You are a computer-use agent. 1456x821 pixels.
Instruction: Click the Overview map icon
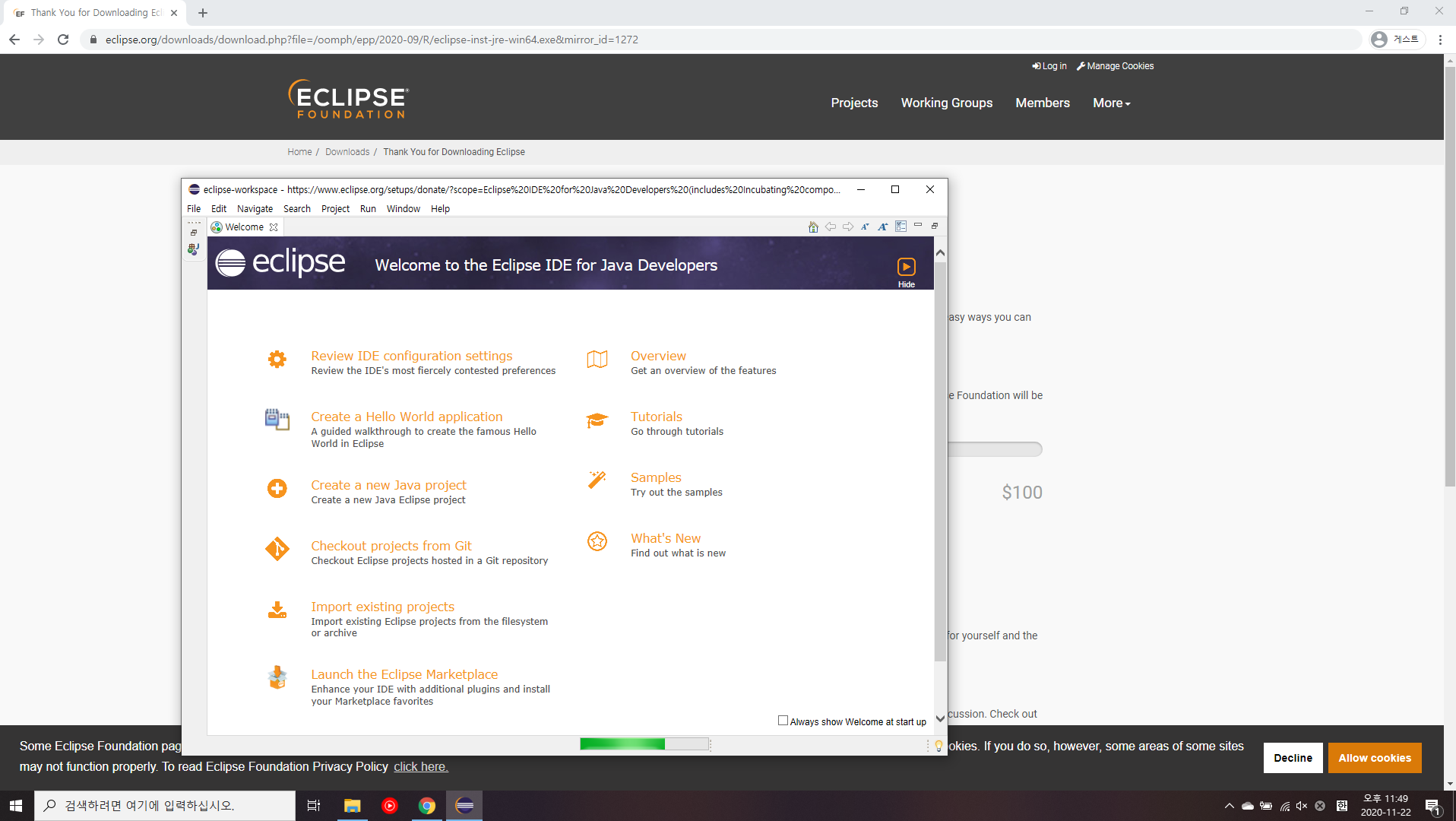pos(597,359)
